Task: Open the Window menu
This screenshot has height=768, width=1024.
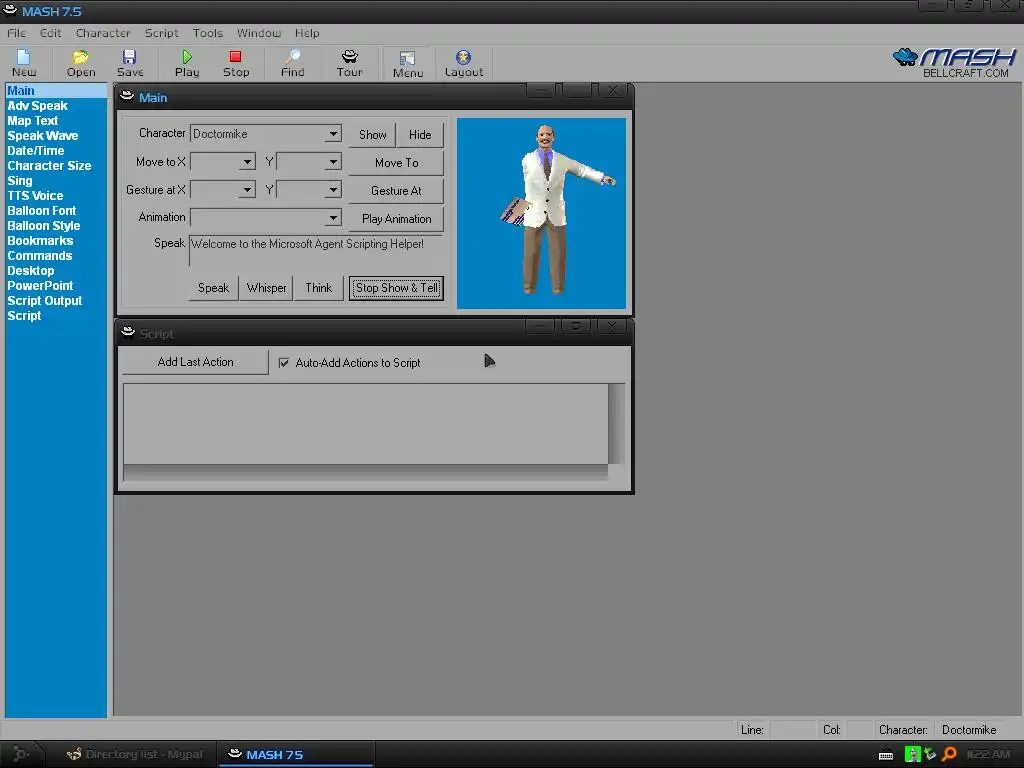Action: pyautogui.click(x=259, y=33)
